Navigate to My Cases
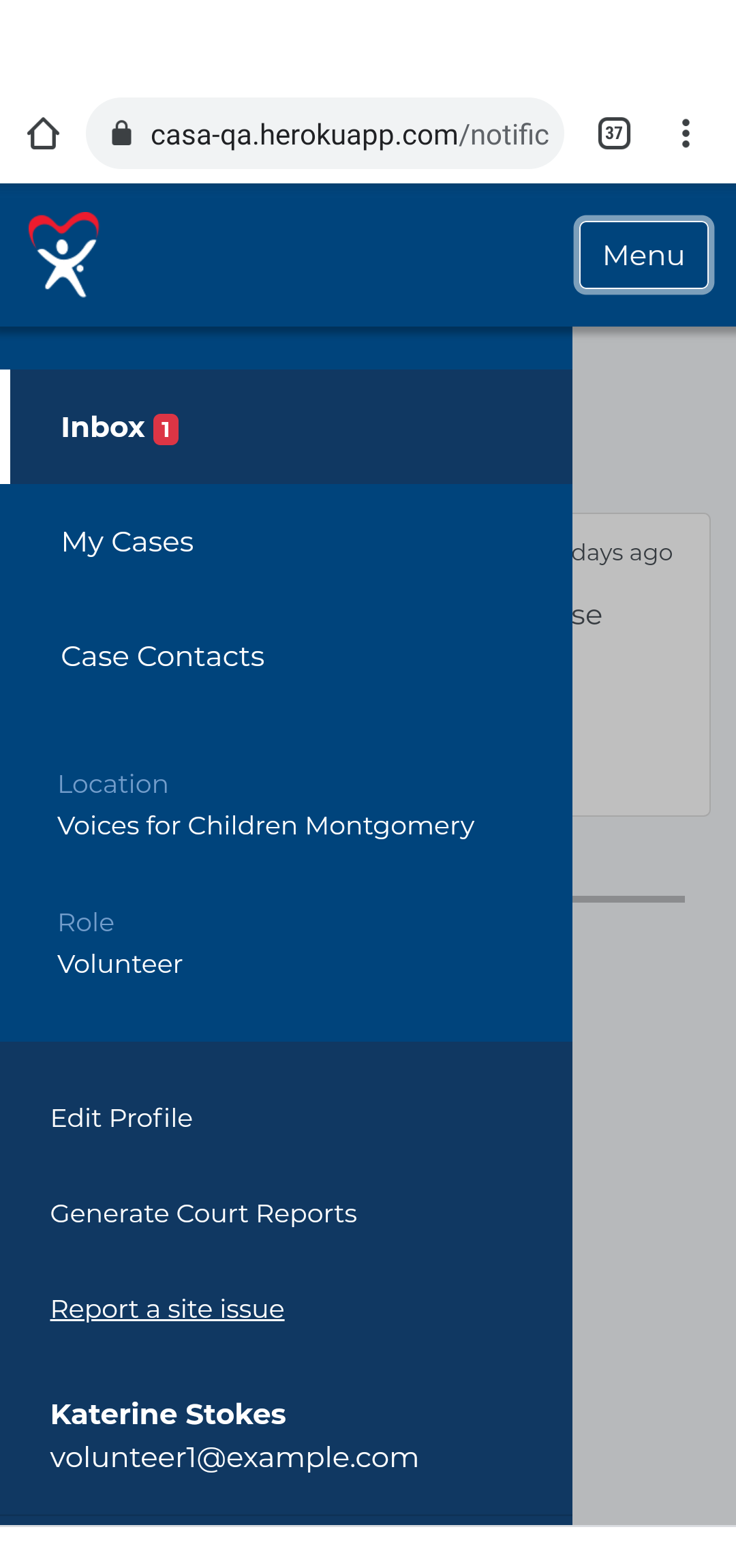736x1568 pixels. click(127, 542)
